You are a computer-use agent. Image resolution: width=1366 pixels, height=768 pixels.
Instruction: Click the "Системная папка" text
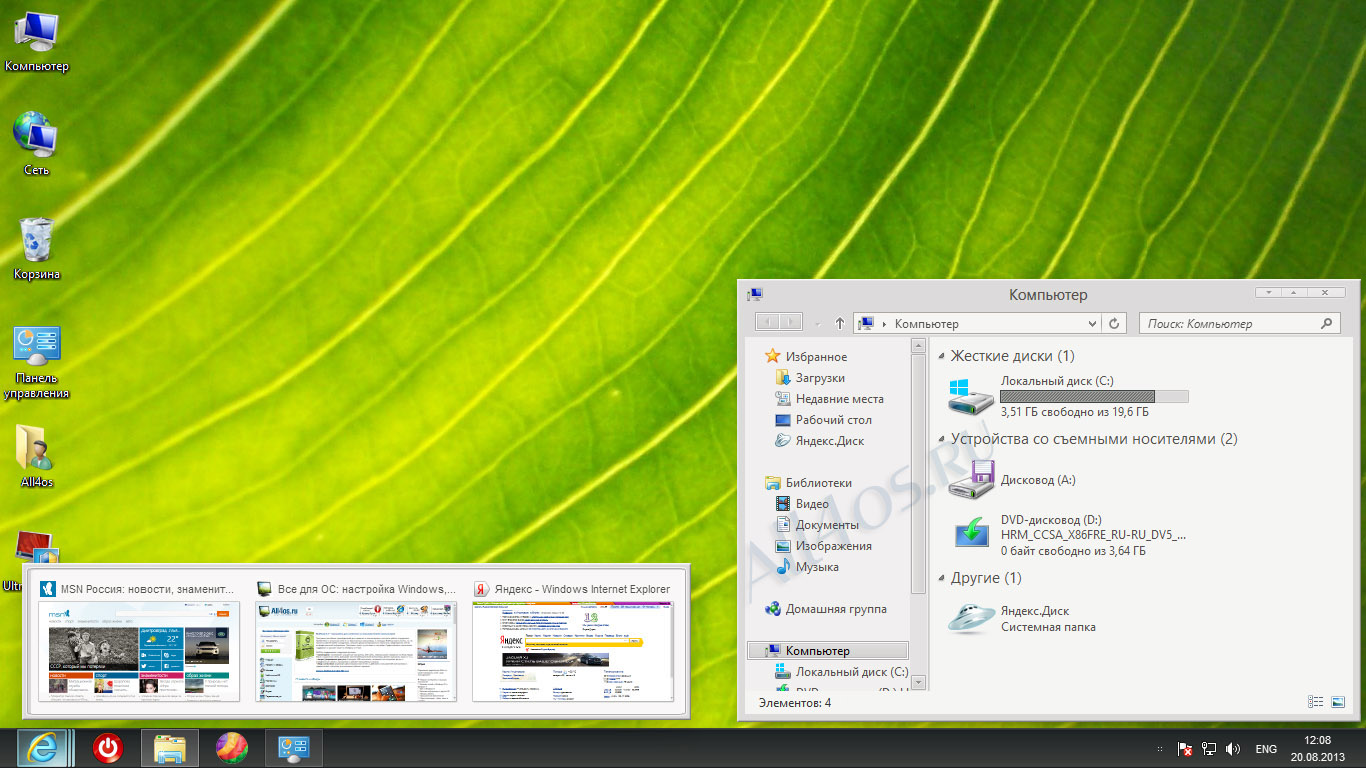[x=1048, y=627]
